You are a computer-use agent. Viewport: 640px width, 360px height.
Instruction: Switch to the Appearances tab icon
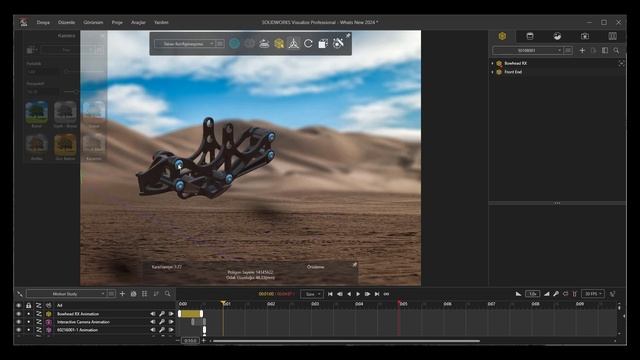tap(530, 36)
